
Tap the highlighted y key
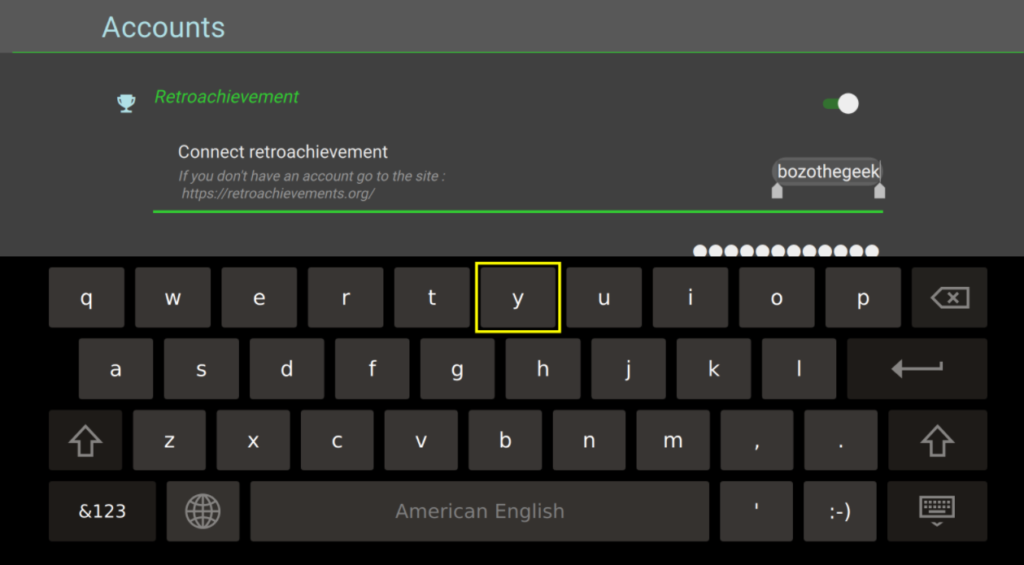[518, 298]
